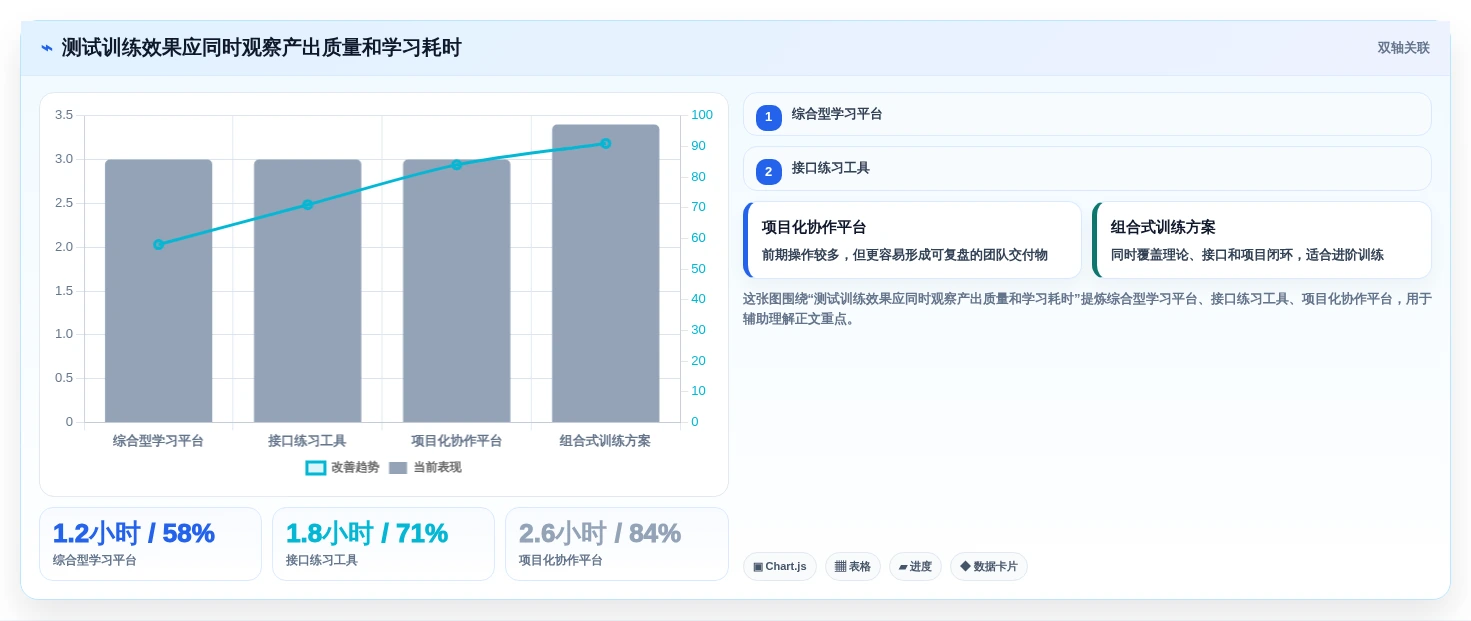The image size is (1471, 621).
Task: Click the number 2 badge
Action: 768,172
